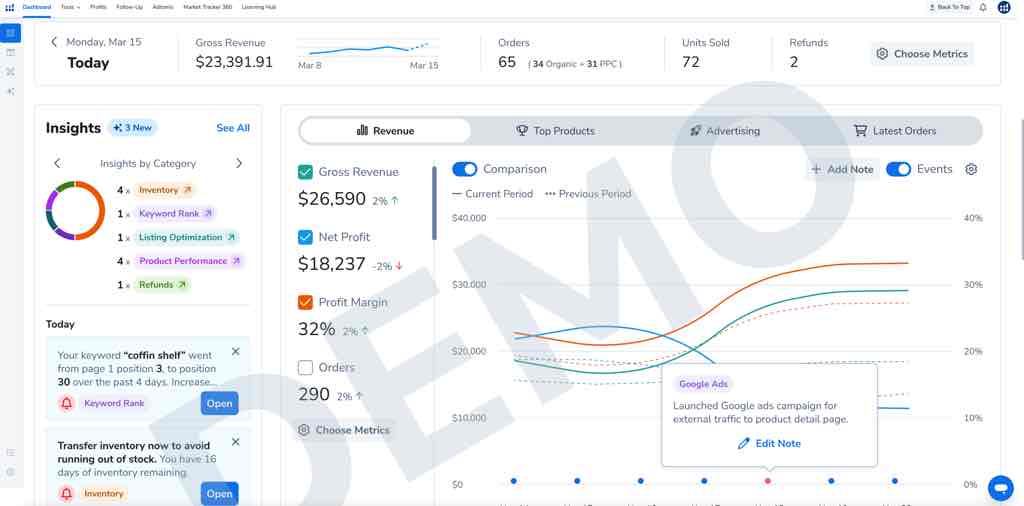
Task: Click the Edit Note link in tooltip
Action: tap(769, 443)
